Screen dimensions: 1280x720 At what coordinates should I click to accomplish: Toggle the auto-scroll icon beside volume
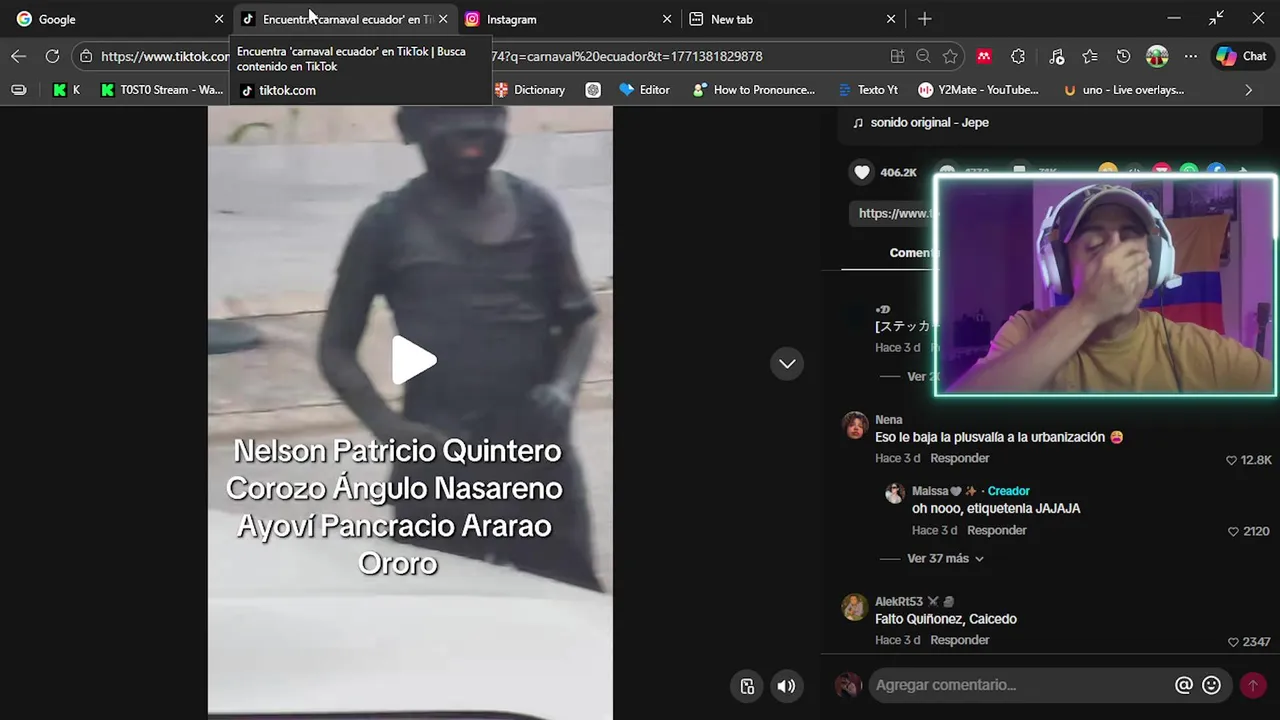click(747, 686)
